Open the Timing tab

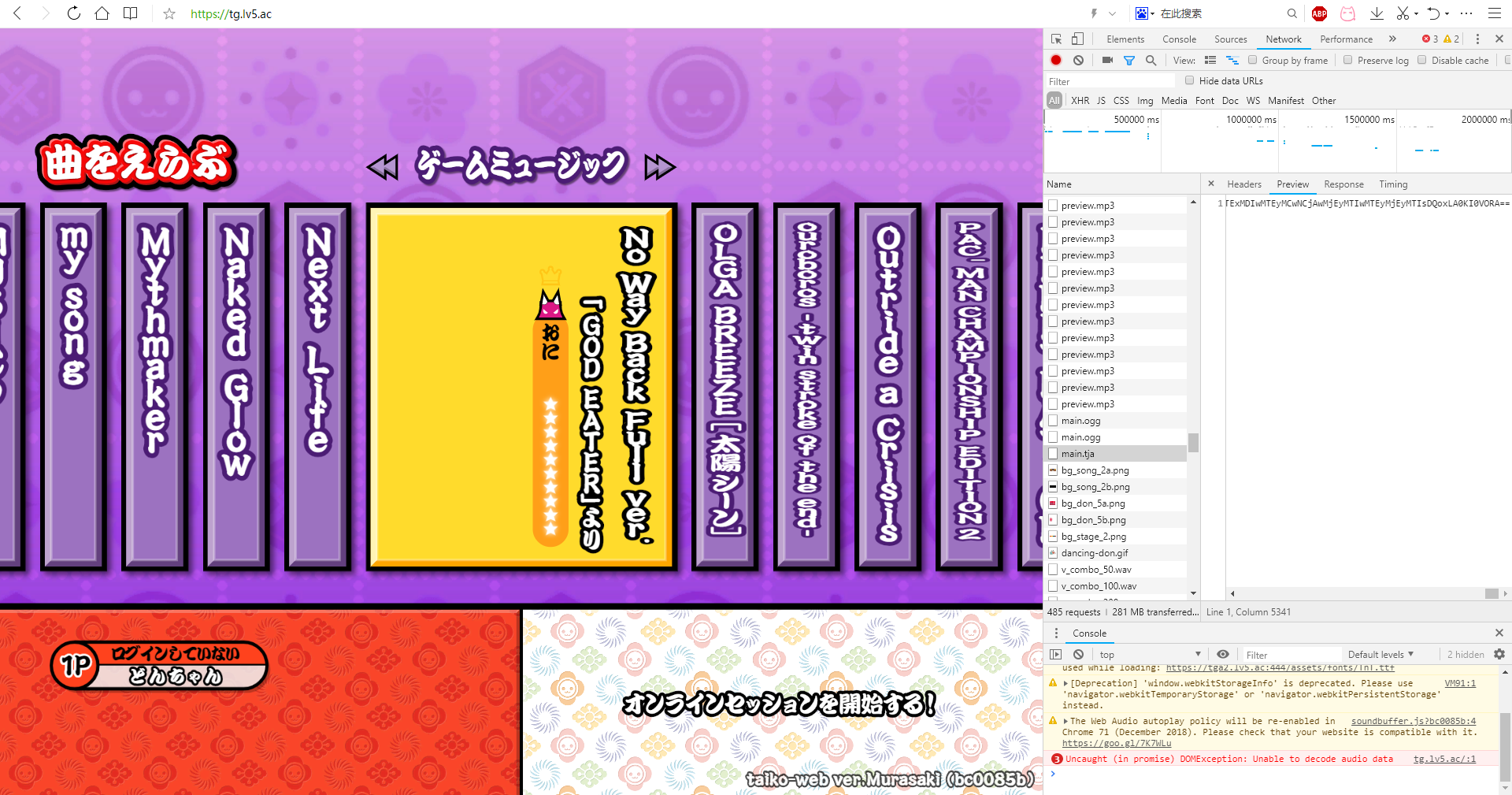click(1392, 184)
